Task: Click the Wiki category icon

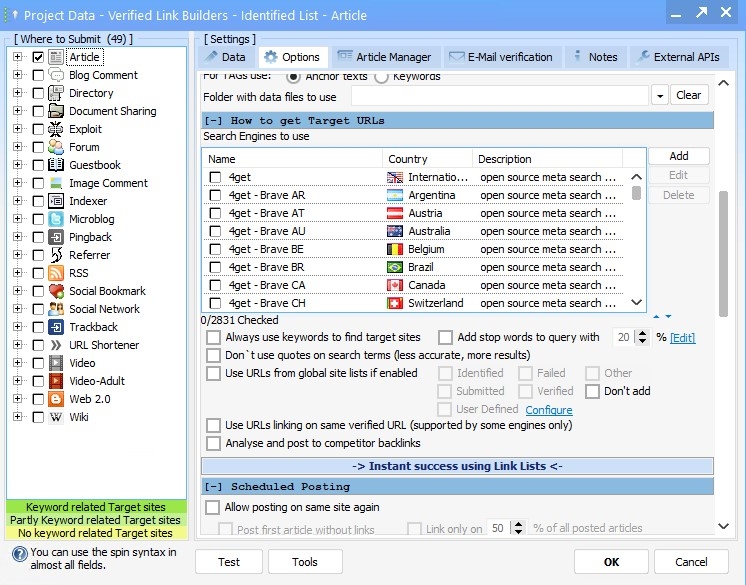Action: tap(56, 417)
